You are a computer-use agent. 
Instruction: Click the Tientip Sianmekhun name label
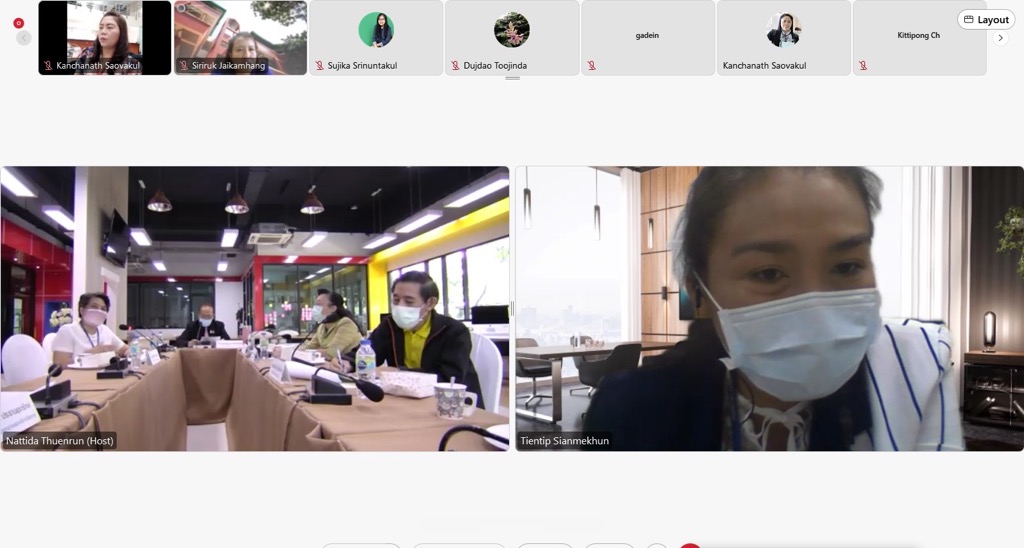(564, 440)
